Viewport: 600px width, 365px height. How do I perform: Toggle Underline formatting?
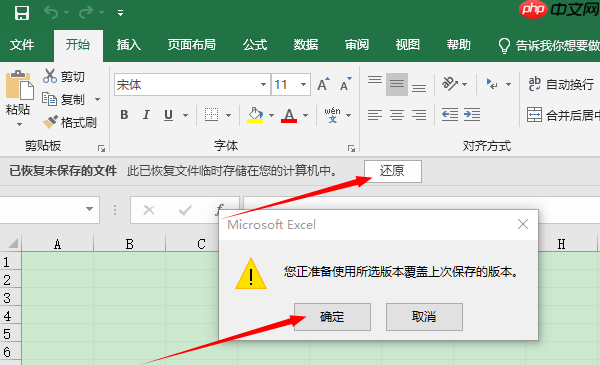168,115
